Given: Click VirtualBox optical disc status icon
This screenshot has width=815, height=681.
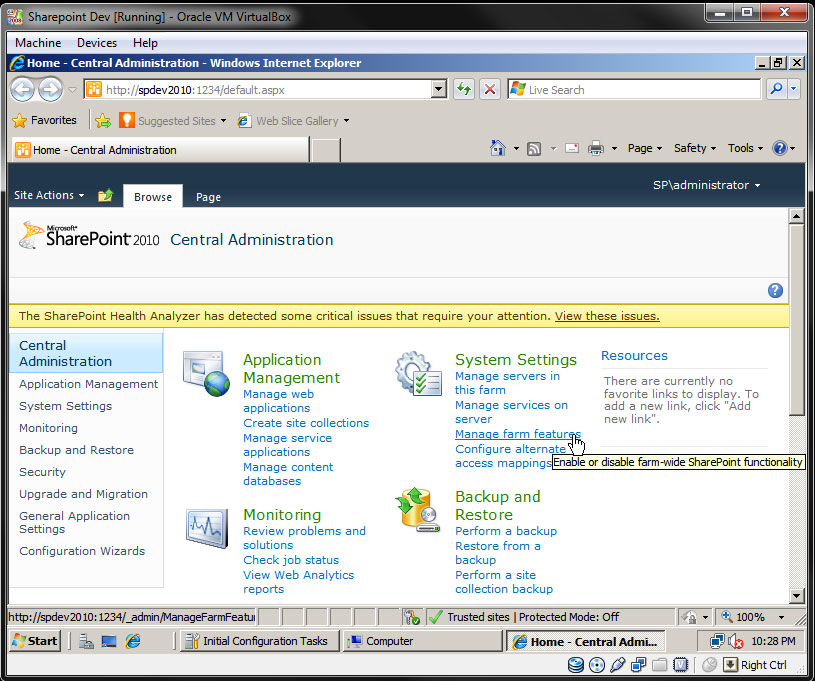Looking at the screenshot, I should click(x=597, y=665).
